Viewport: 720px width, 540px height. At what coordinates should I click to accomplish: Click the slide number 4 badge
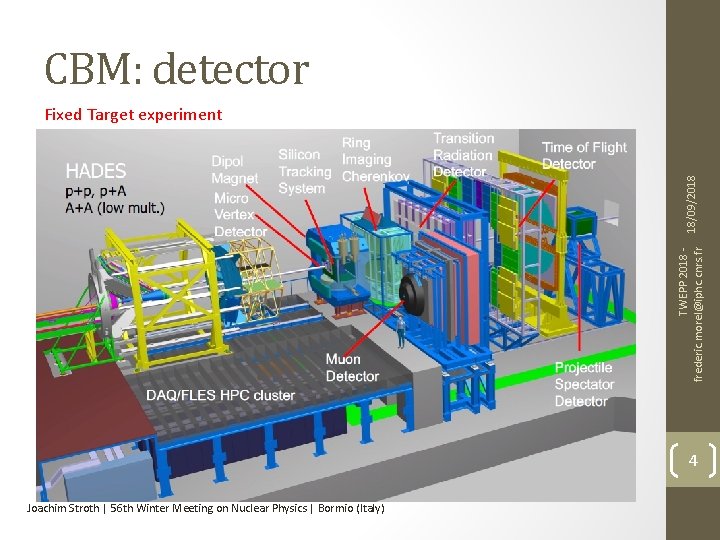(x=693, y=460)
